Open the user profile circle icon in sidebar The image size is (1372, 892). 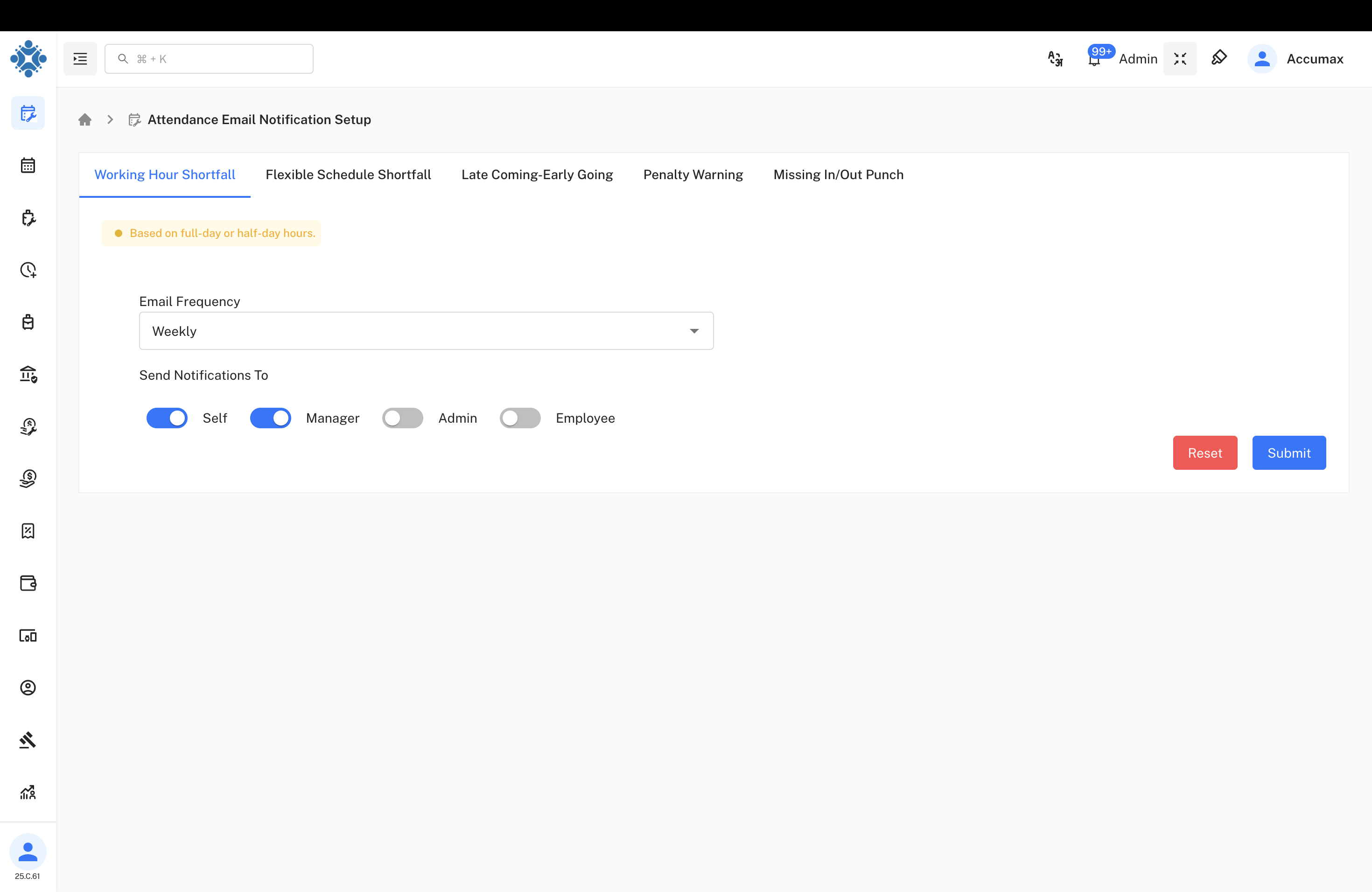pos(28,688)
